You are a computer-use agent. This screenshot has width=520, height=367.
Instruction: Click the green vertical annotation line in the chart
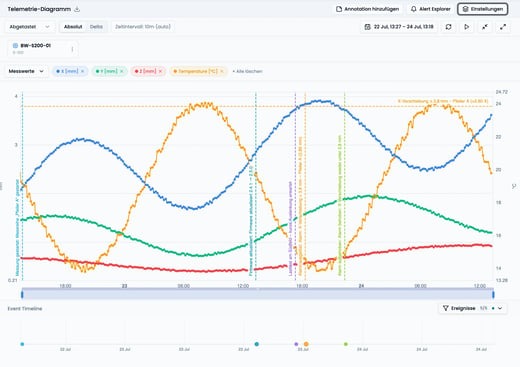coord(345,187)
